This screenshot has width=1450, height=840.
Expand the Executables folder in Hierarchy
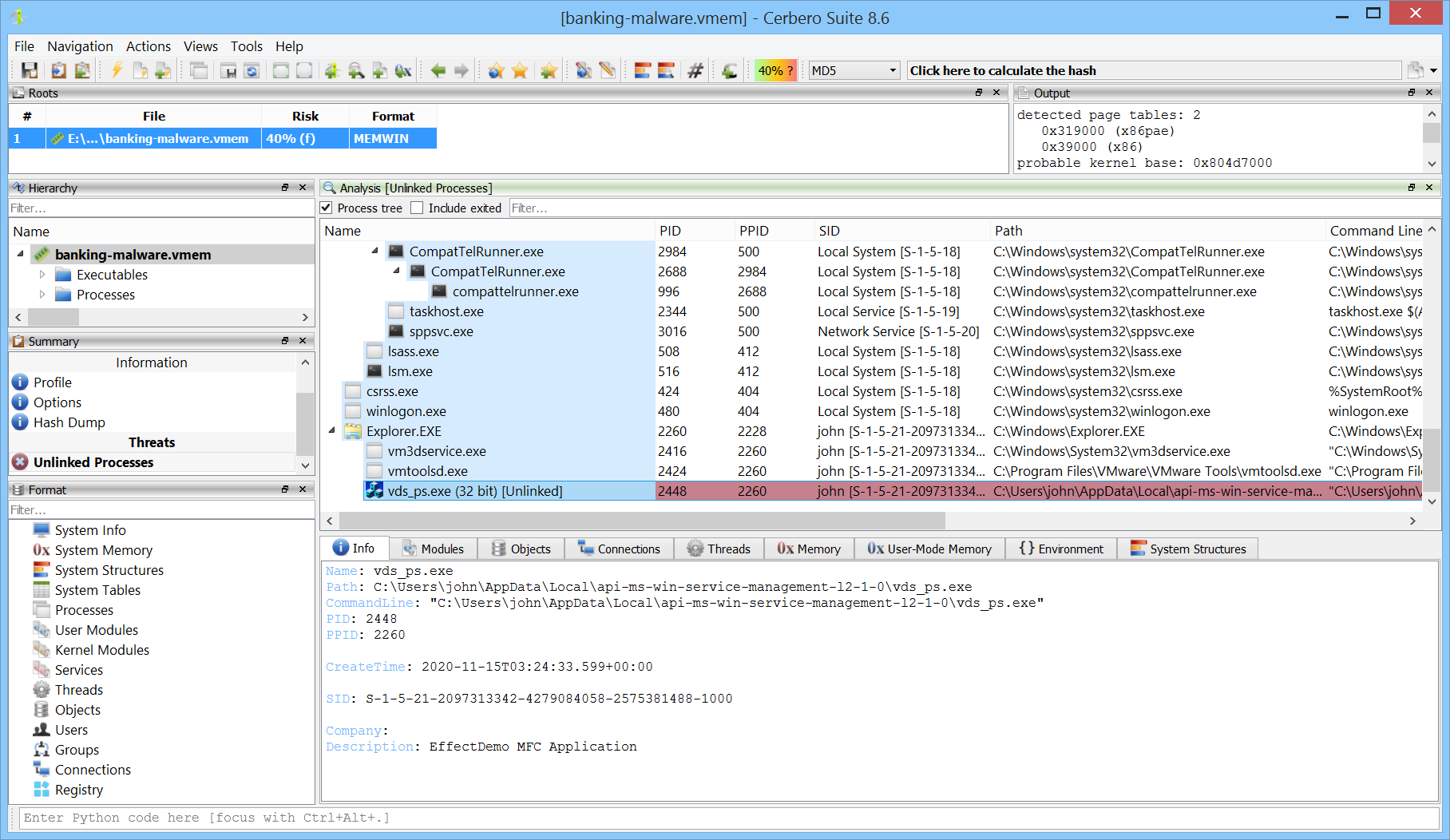click(x=42, y=275)
